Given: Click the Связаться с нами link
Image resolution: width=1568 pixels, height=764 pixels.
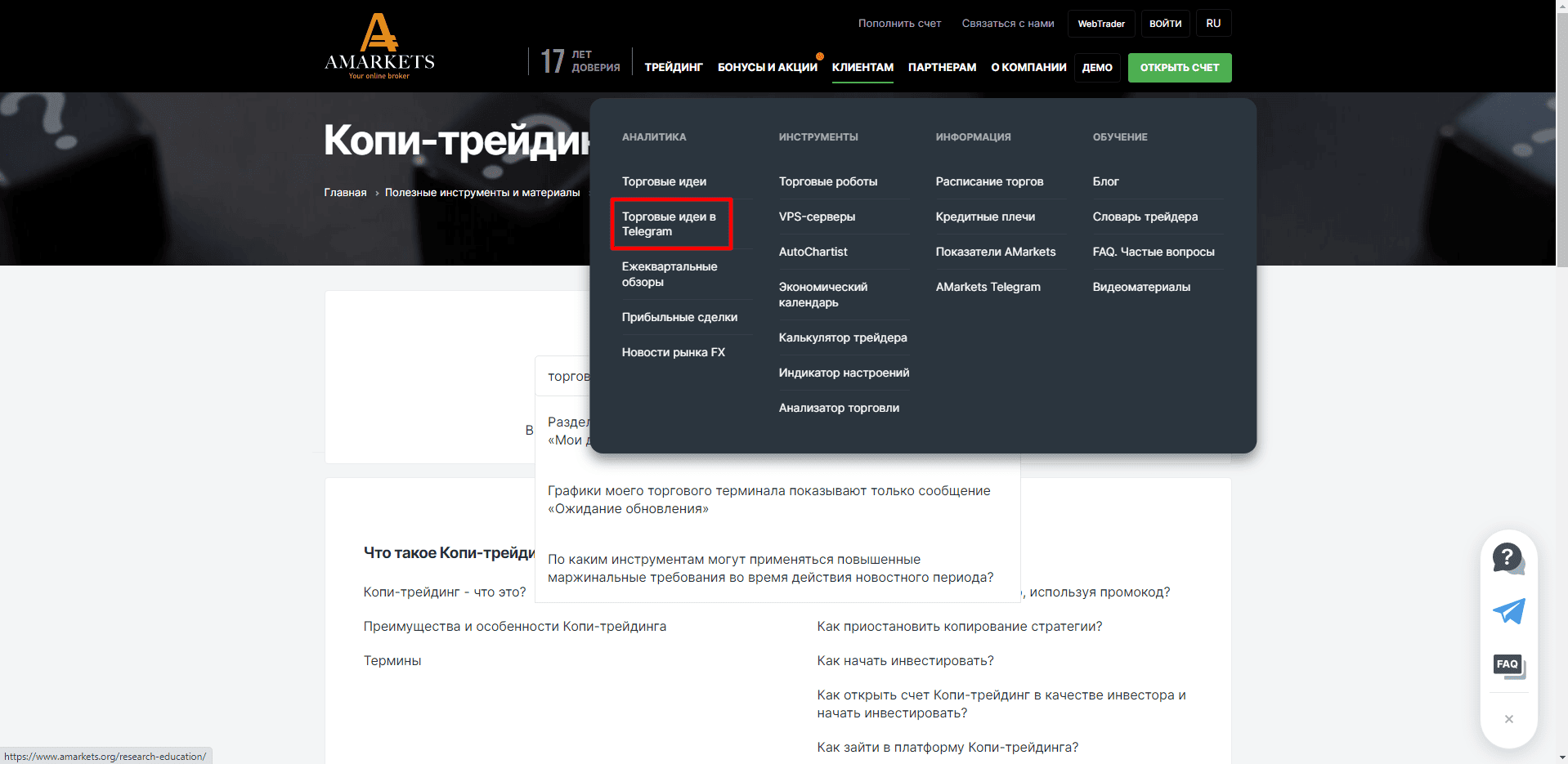Looking at the screenshot, I should click(x=1008, y=24).
